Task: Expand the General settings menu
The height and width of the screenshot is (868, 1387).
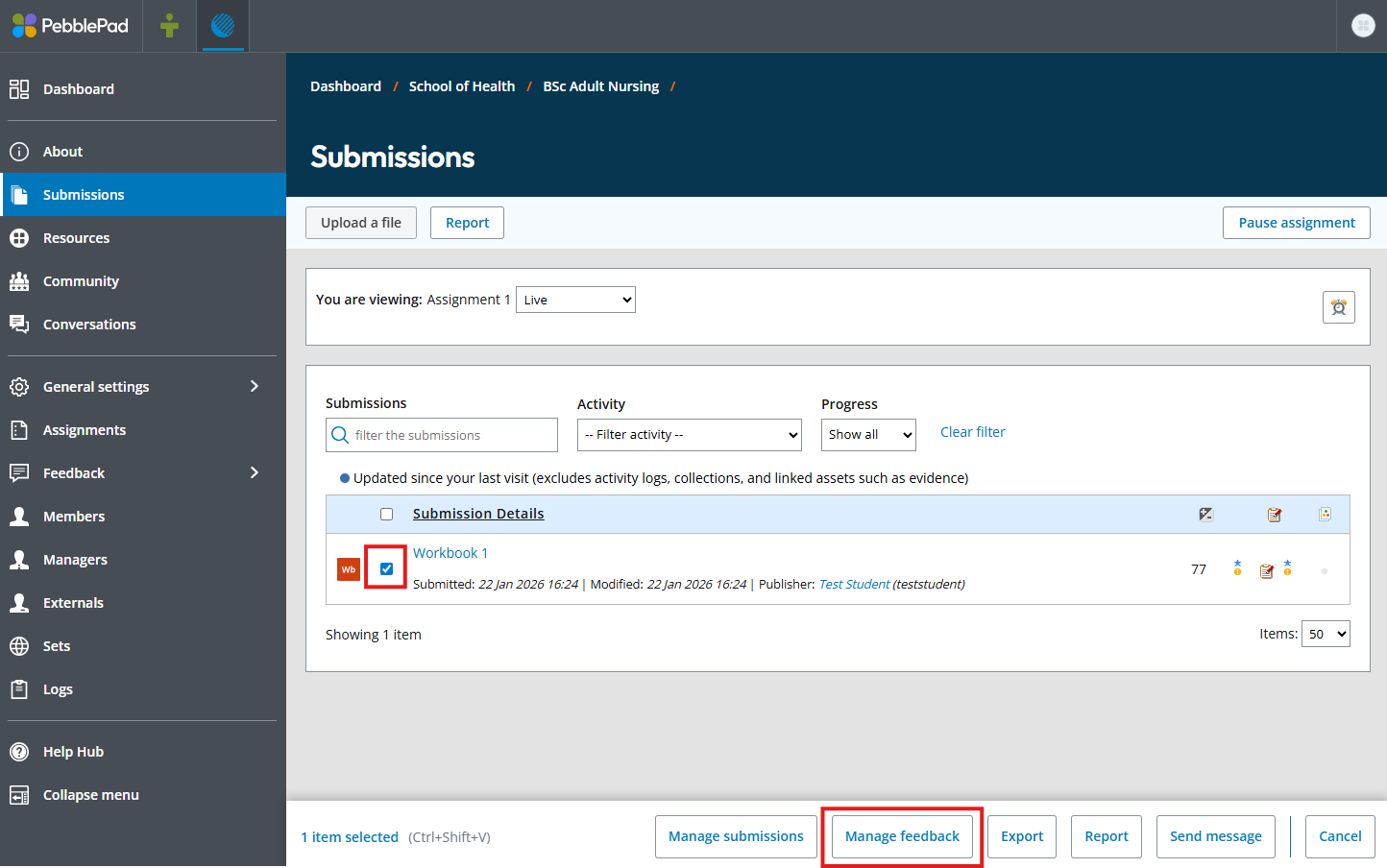Action: pyautogui.click(x=96, y=386)
